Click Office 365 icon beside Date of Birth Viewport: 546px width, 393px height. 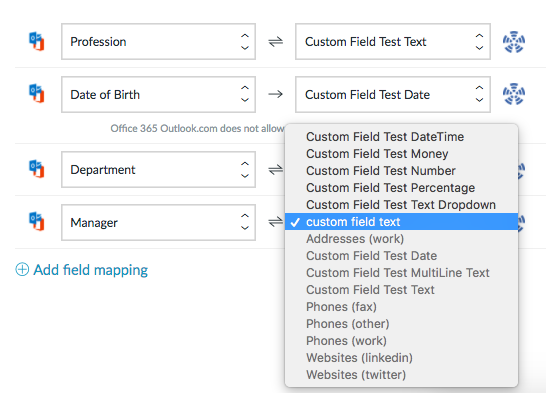coord(37,94)
